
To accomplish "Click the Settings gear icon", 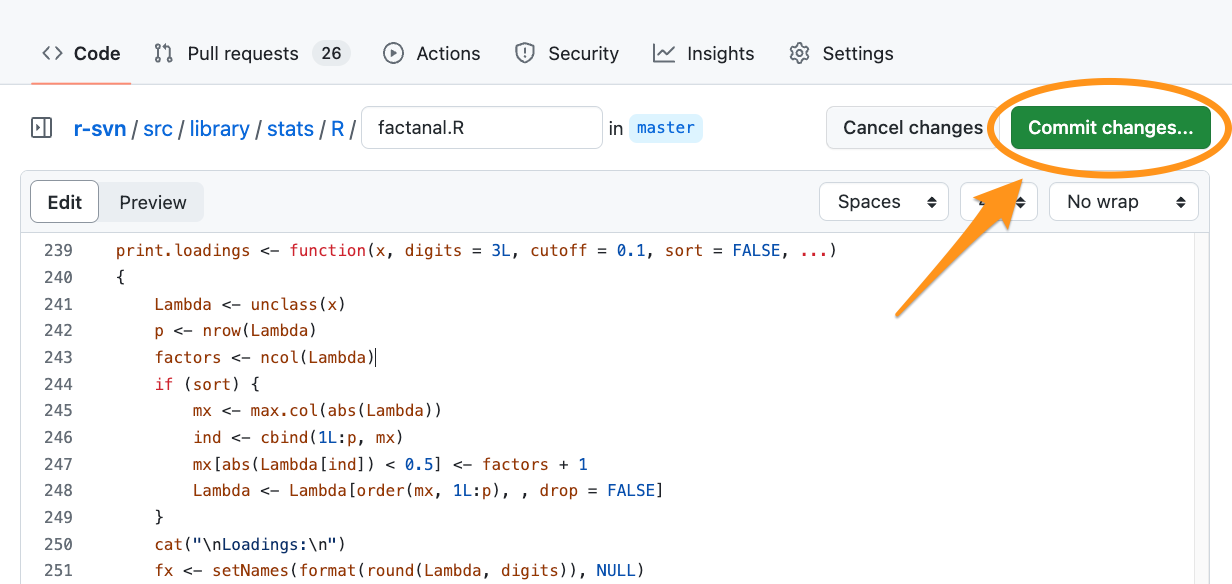I will 799,54.
